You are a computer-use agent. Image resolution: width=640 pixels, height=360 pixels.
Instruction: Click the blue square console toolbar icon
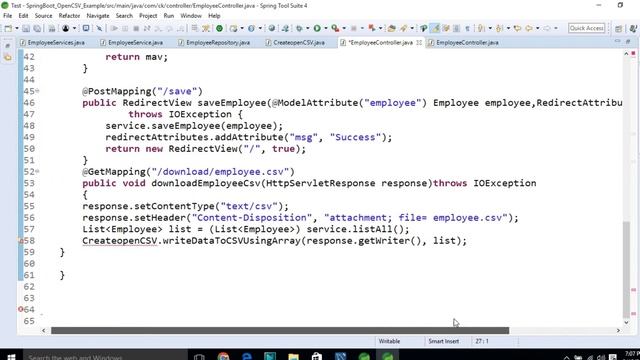(86, 28)
